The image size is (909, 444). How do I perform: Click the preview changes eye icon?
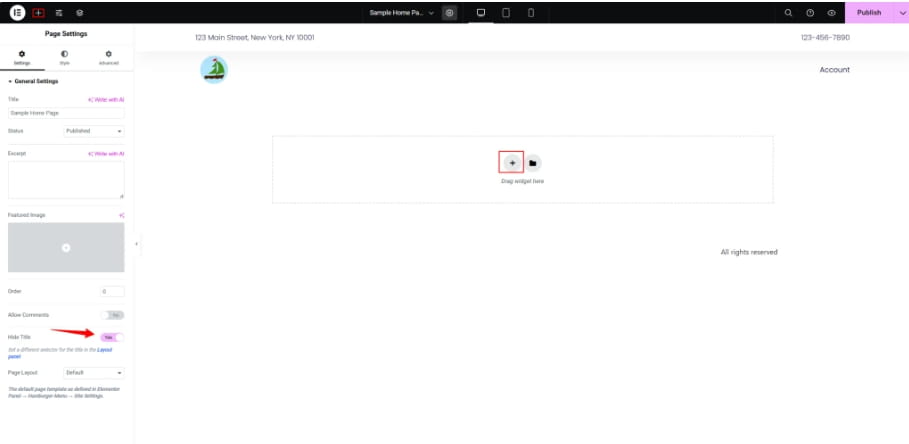coord(831,13)
